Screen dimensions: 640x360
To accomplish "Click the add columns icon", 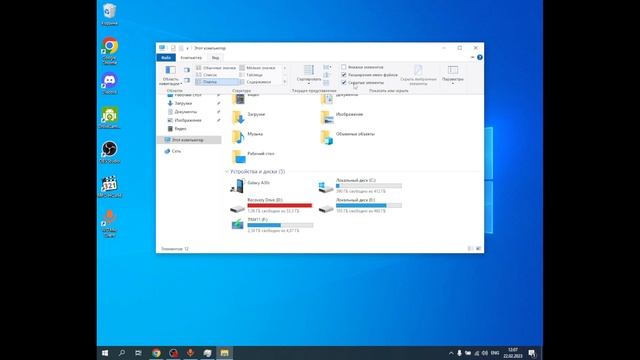I will [327, 75].
